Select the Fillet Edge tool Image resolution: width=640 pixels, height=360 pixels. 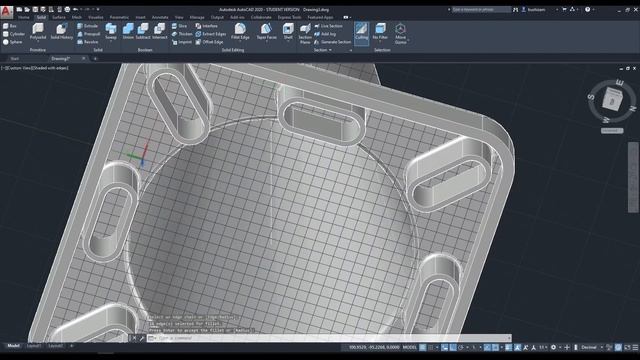pyautogui.click(x=240, y=30)
